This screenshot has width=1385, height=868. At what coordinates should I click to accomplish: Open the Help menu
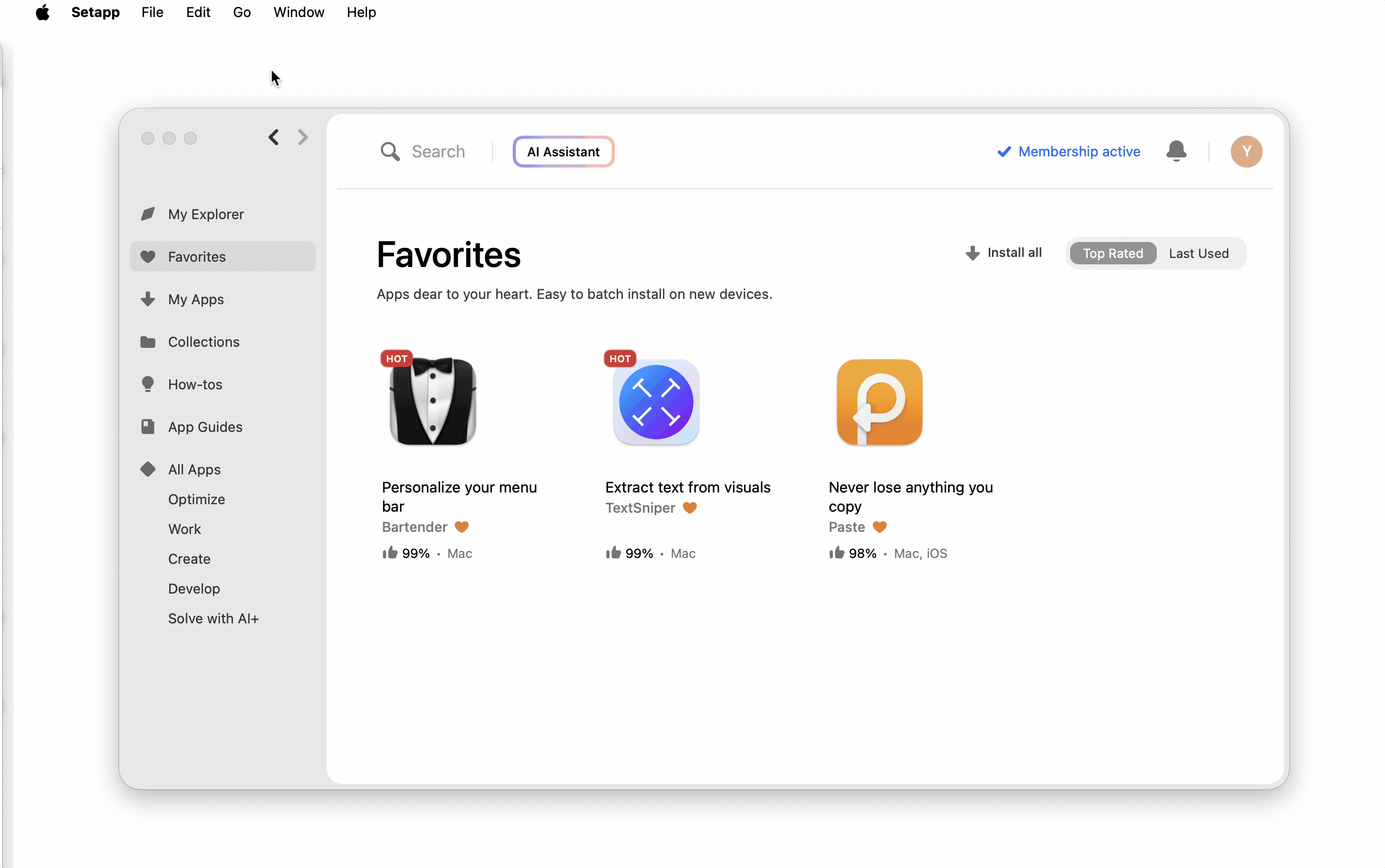361,12
